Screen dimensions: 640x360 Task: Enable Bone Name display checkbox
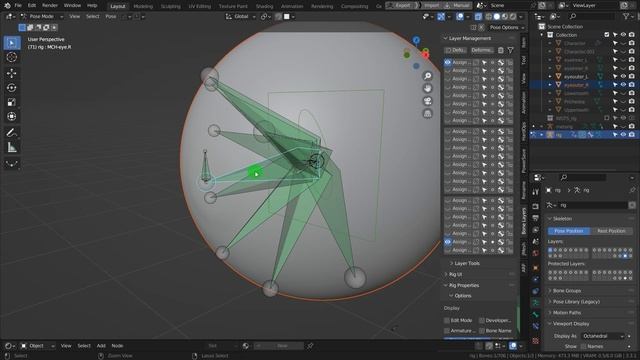482,331
